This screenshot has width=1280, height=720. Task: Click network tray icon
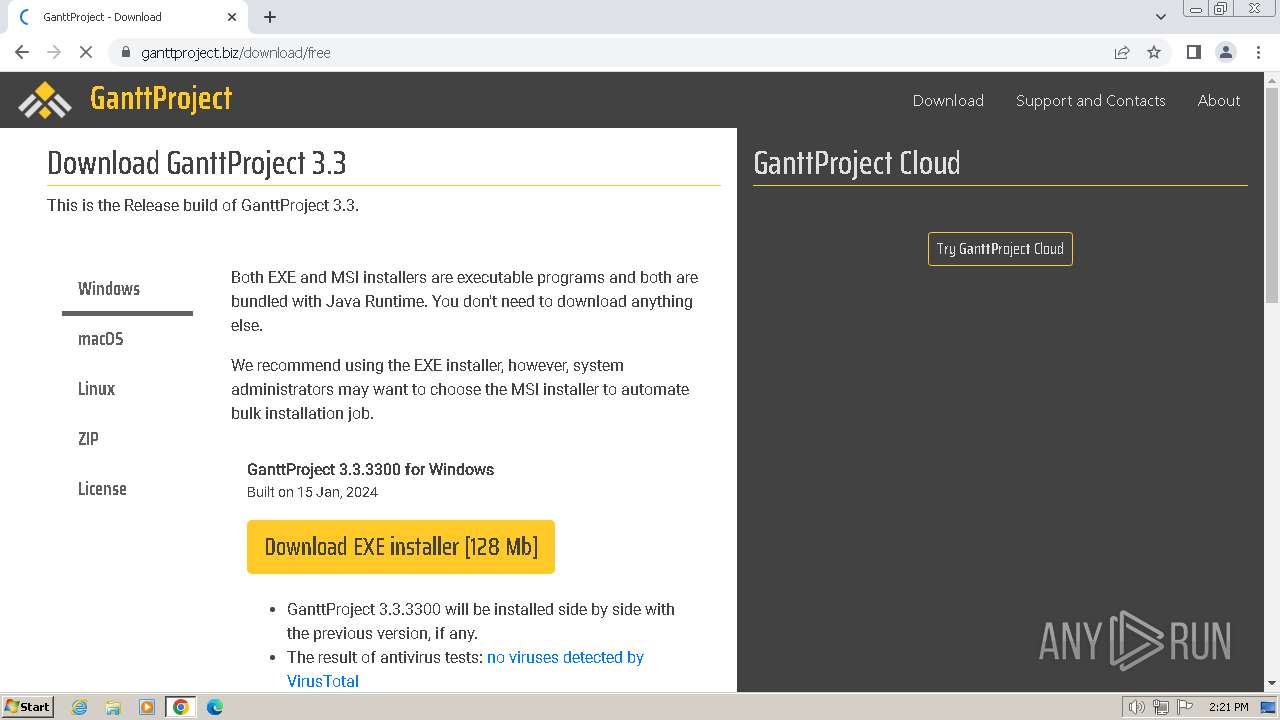pyautogui.click(x=1161, y=707)
